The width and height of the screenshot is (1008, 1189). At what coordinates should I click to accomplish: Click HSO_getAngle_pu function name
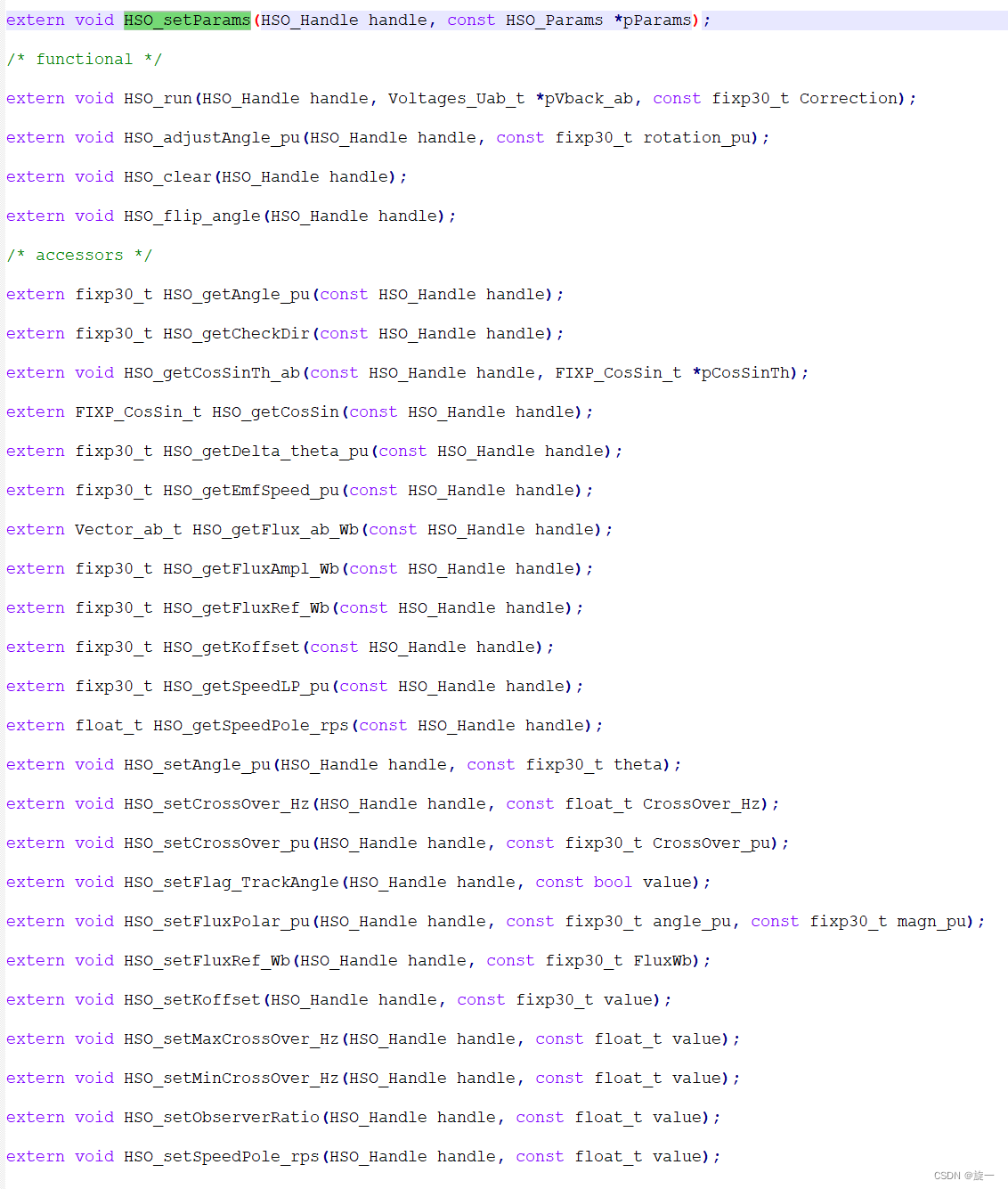click(x=237, y=294)
